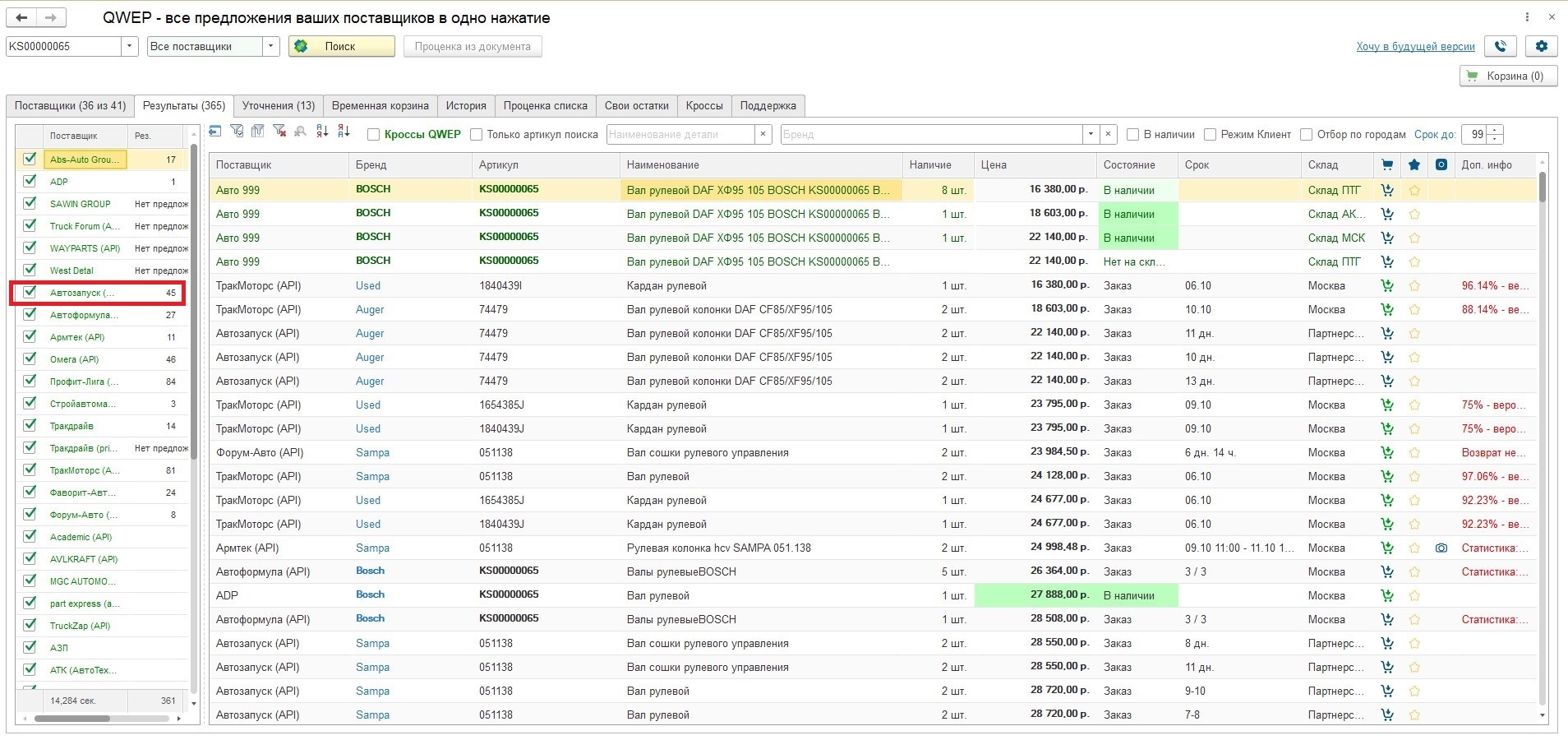Open the Временная корзина tab
The height and width of the screenshot is (740, 1568).
380,106
